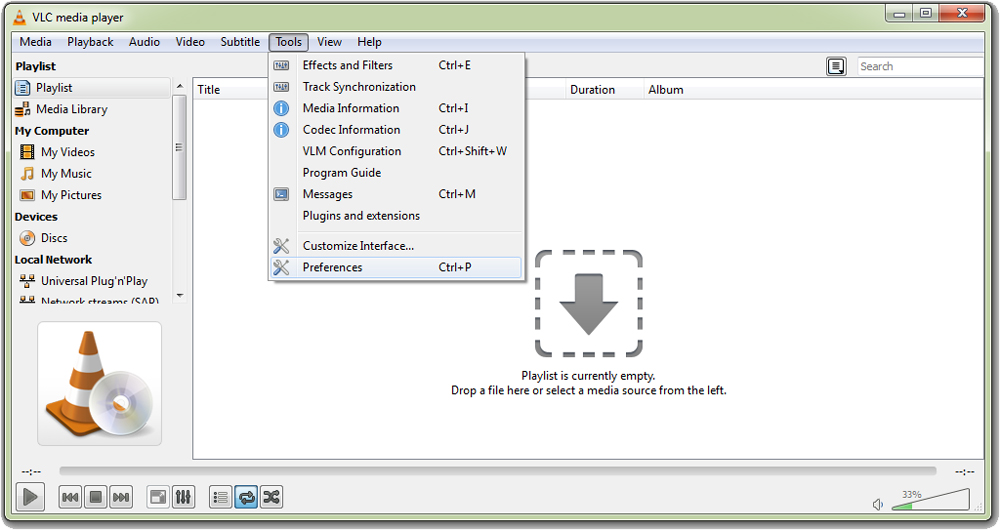Toggle random shuffle button
This screenshot has width=1000, height=530.
click(x=271, y=497)
